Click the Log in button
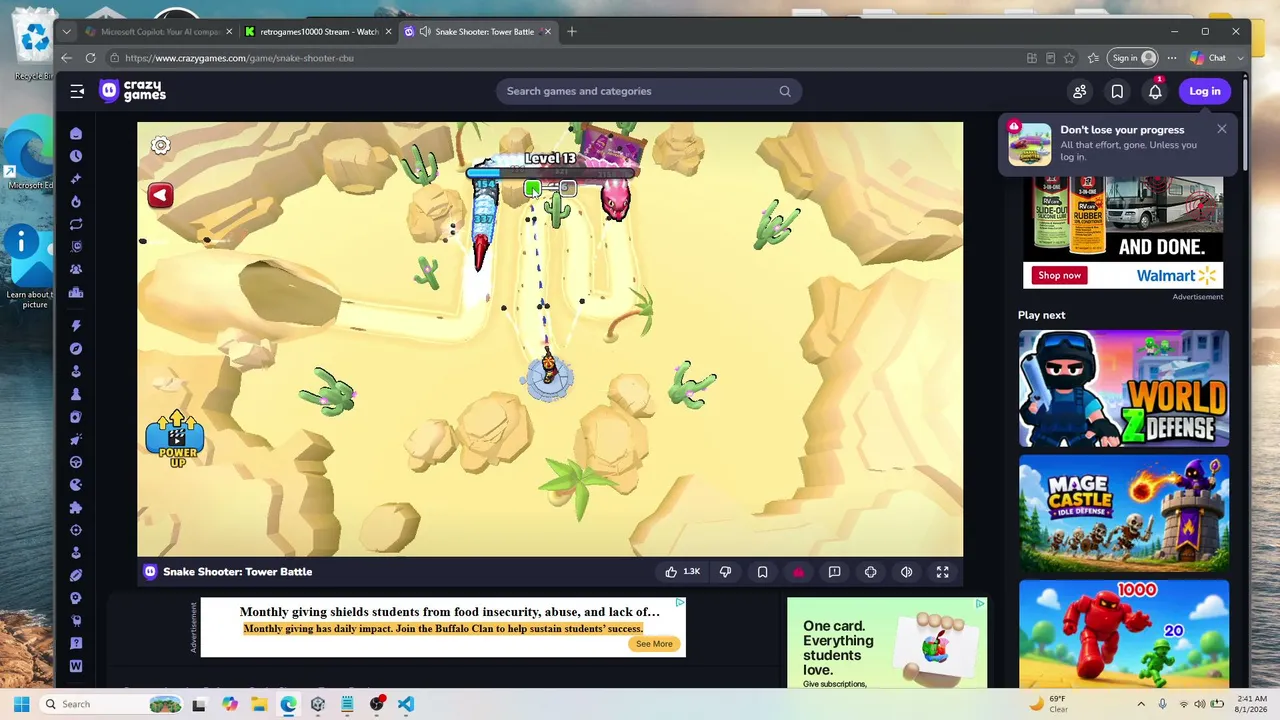The width and height of the screenshot is (1280, 720). (1204, 91)
